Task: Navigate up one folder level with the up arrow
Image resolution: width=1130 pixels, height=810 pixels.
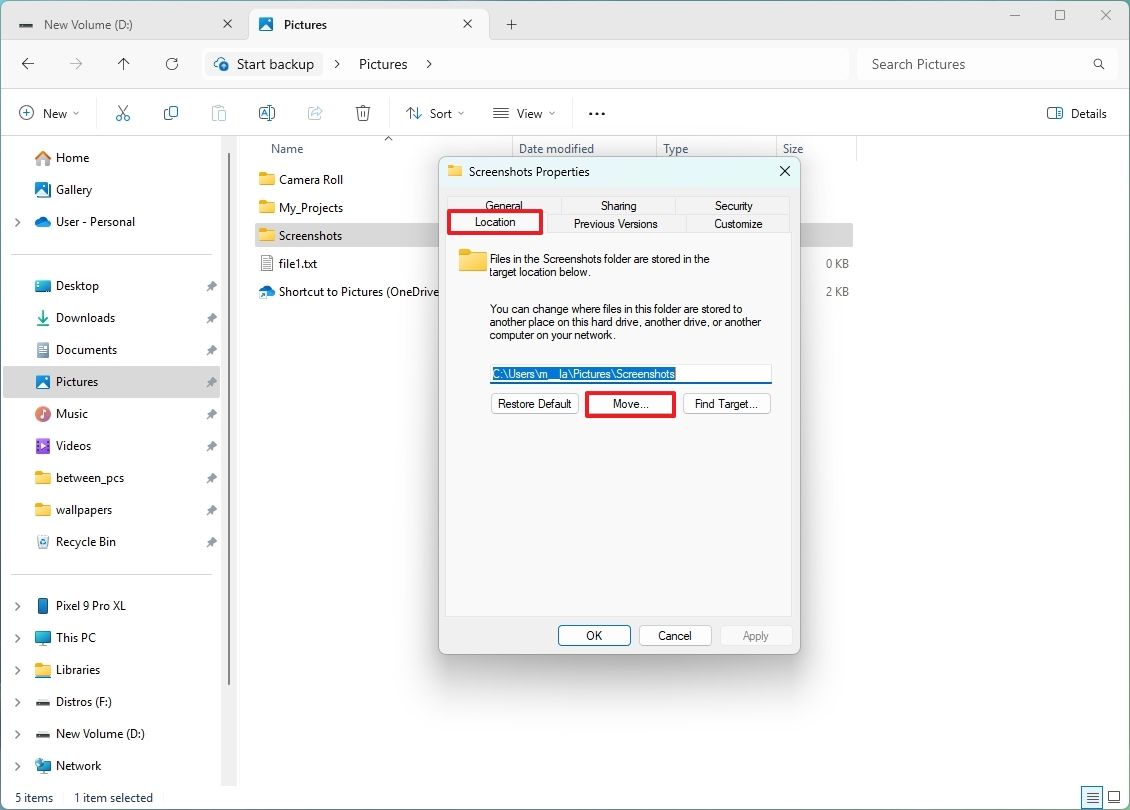Action: tap(123, 64)
